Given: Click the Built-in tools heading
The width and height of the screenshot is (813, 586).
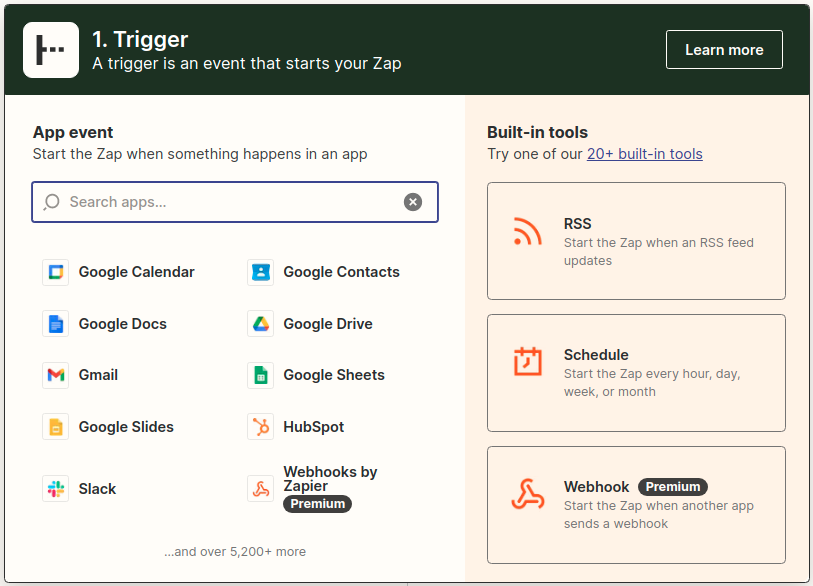Looking at the screenshot, I should pyautogui.click(x=537, y=132).
